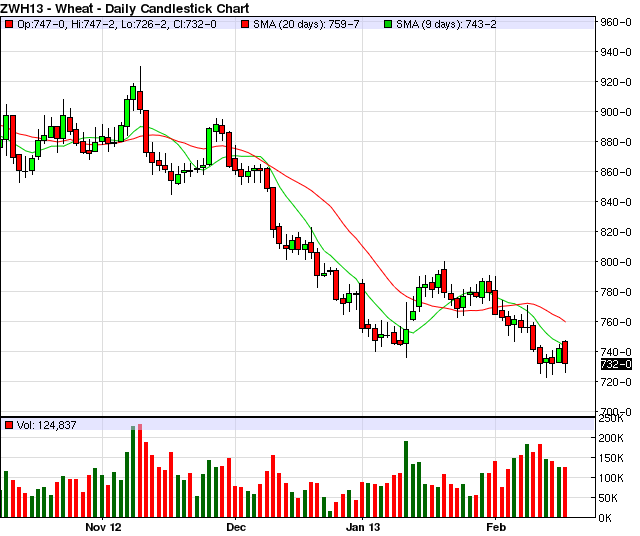Click the Vol: 124,837 label
Screen dimensions: 640x536
[x=47, y=425]
